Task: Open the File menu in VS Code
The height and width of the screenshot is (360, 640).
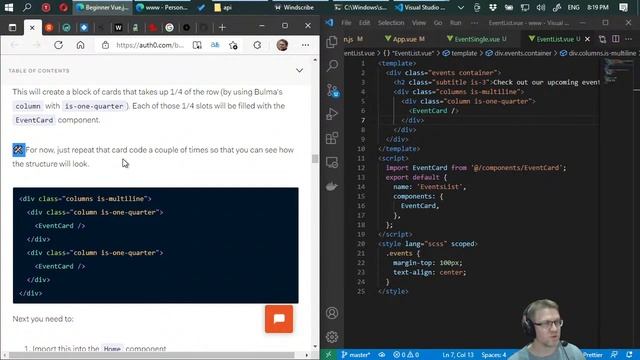Action: (346, 23)
